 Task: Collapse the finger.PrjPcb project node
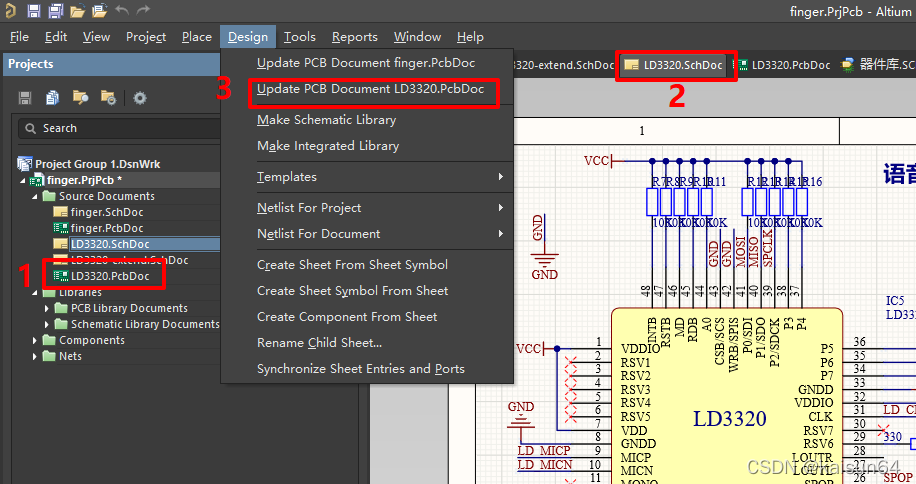23,180
